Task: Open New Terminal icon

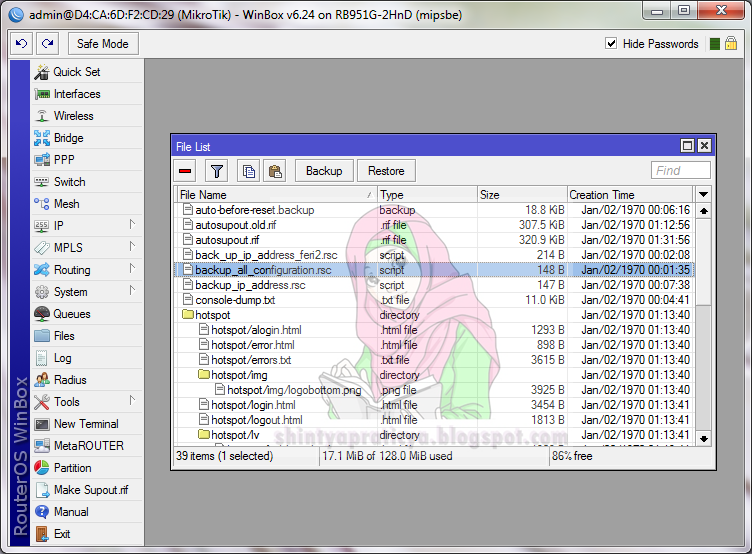Action: [42, 424]
